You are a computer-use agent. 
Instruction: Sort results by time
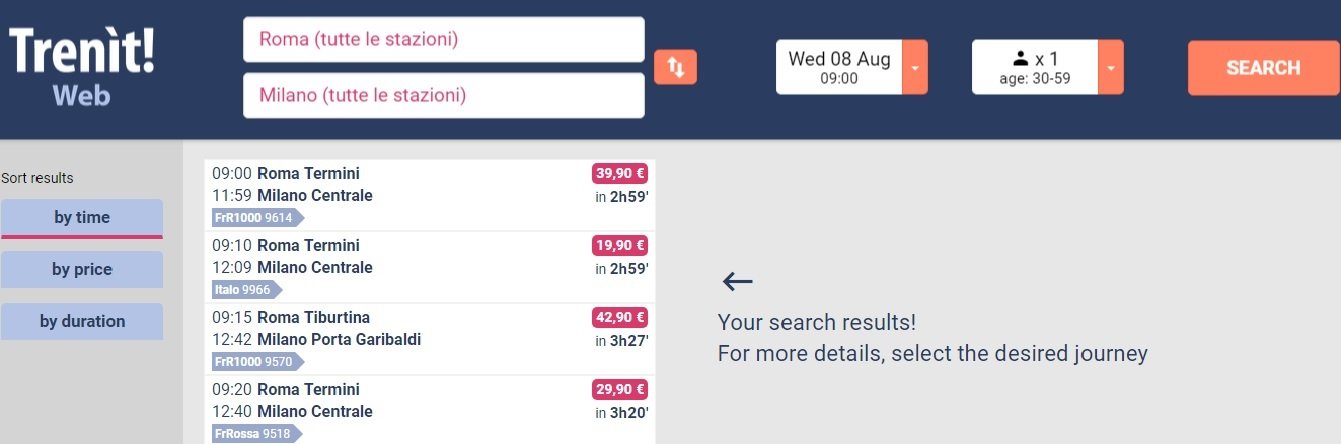click(x=82, y=218)
